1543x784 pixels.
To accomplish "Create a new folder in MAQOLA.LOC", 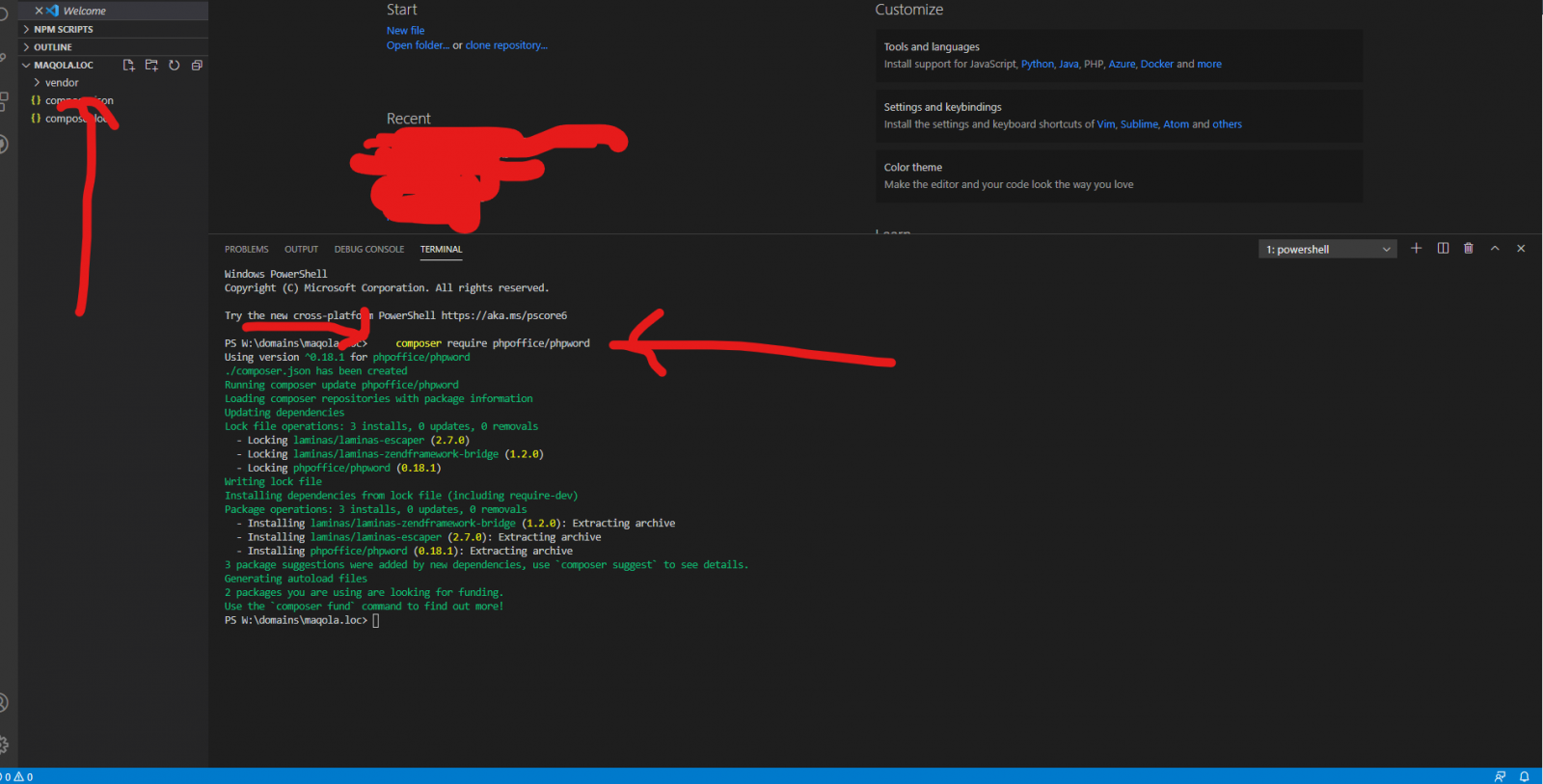I will (x=151, y=66).
